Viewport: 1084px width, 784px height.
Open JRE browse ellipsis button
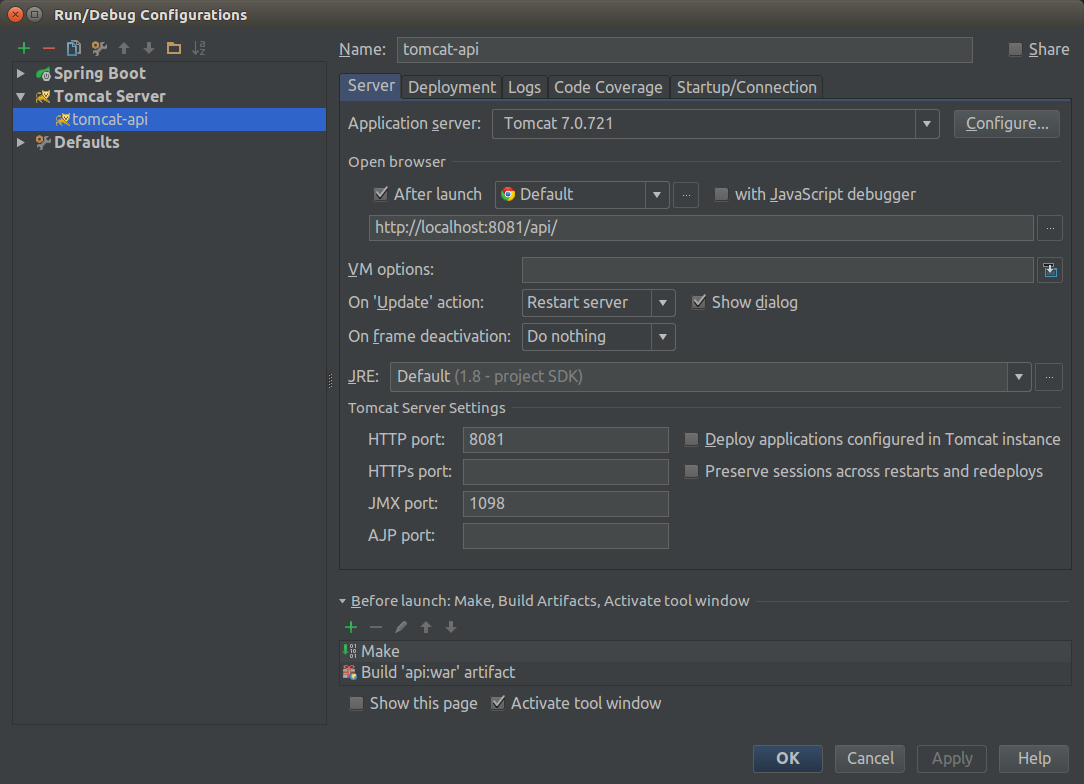pos(1049,377)
